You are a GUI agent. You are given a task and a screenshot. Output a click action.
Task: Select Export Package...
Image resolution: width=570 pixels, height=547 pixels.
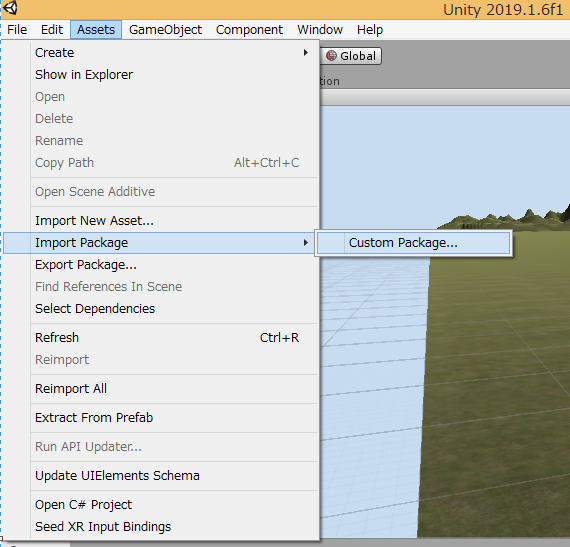(x=160, y=265)
